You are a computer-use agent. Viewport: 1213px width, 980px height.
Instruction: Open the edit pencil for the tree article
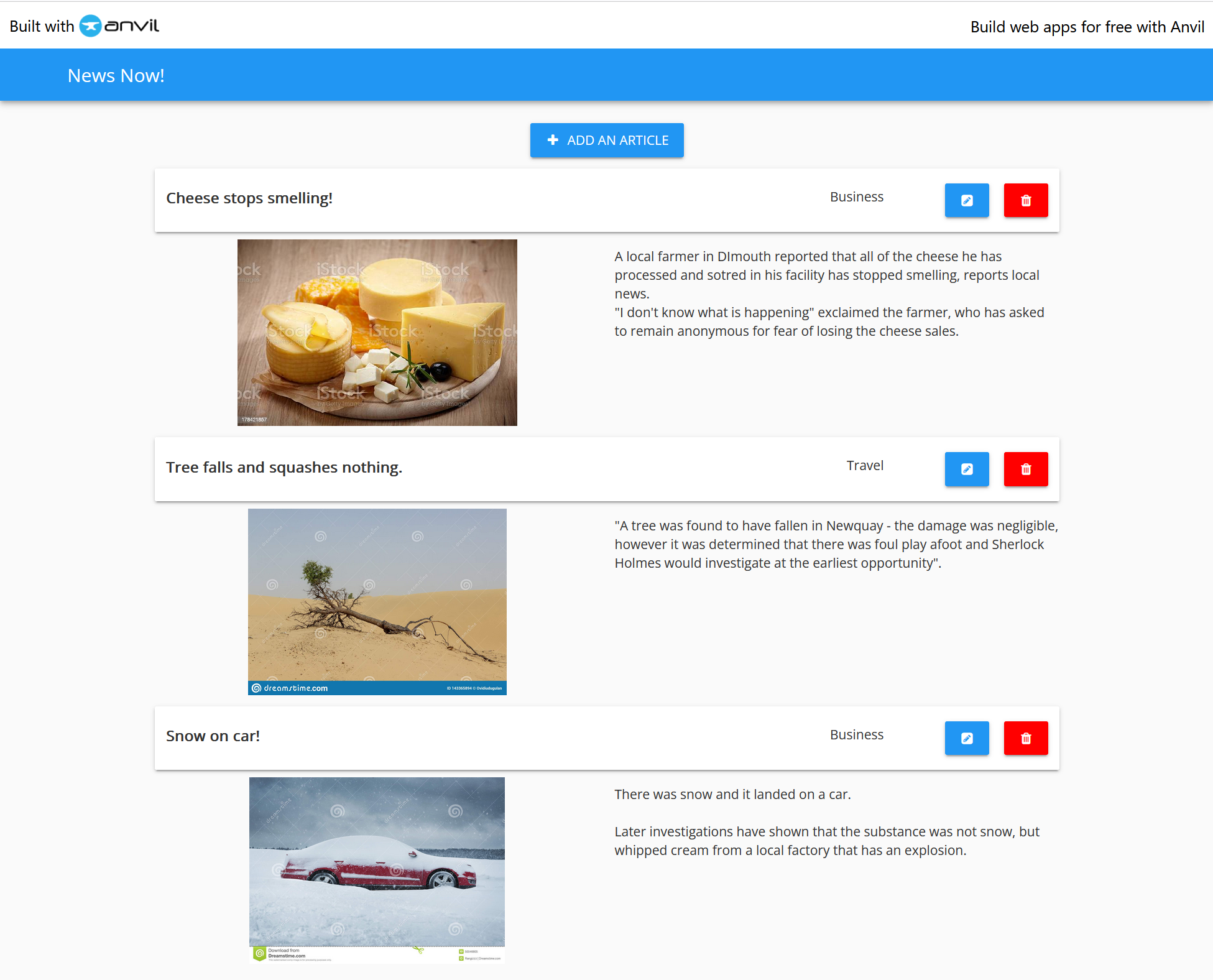click(967, 469)
